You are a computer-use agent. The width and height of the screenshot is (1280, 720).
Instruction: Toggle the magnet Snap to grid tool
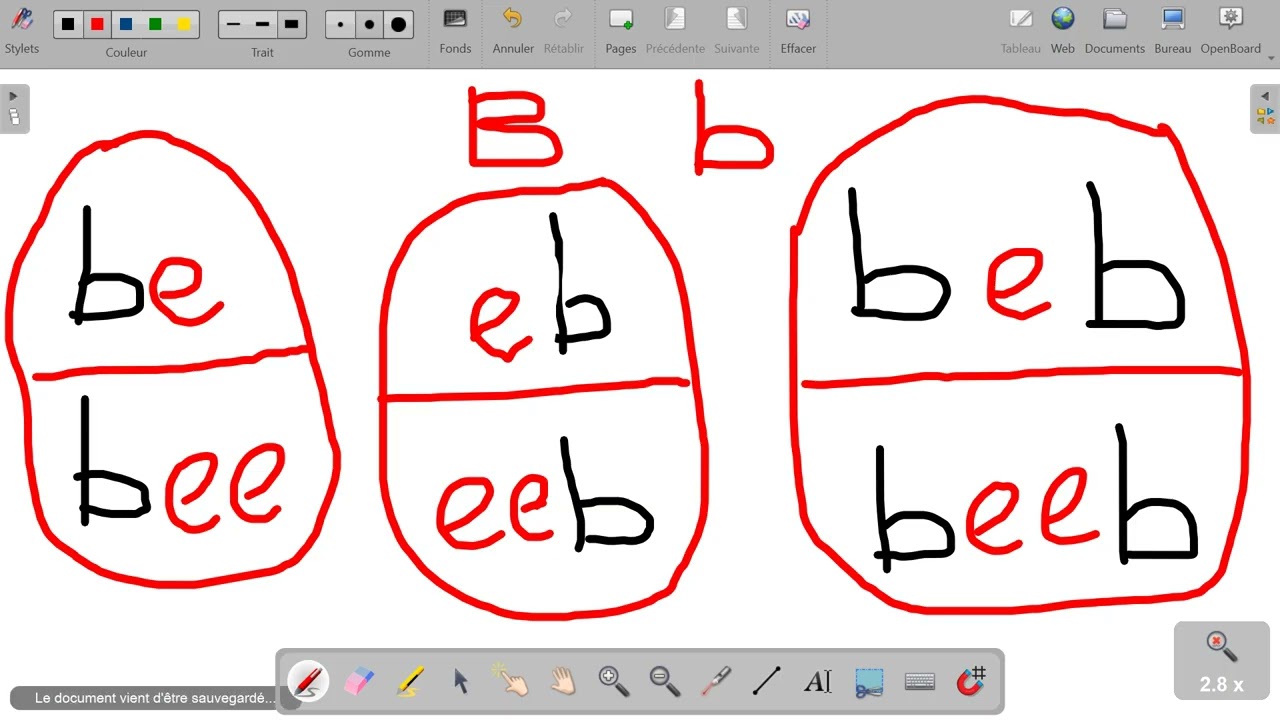971,681
